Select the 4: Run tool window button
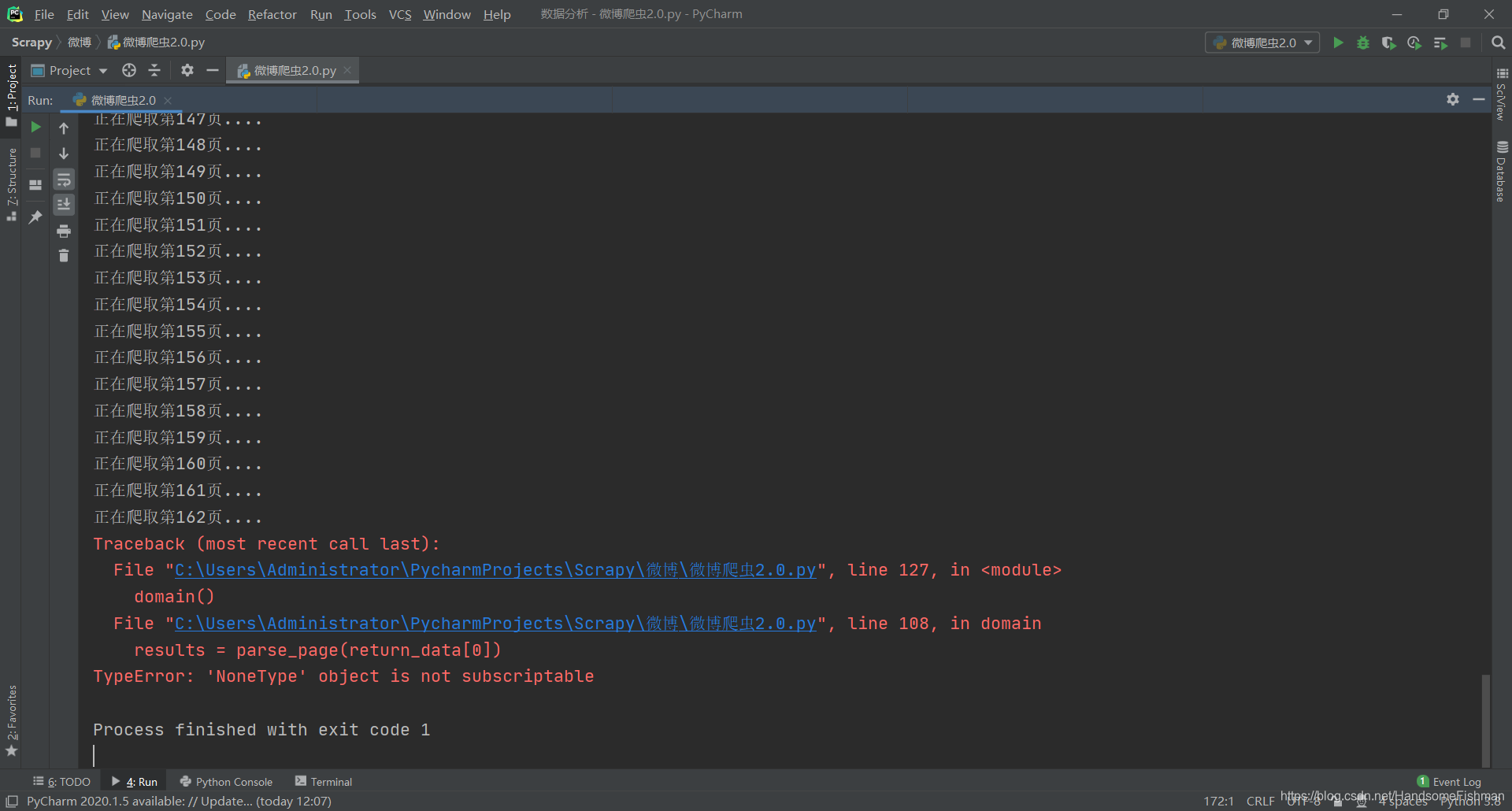 click(x=135, y=782)
